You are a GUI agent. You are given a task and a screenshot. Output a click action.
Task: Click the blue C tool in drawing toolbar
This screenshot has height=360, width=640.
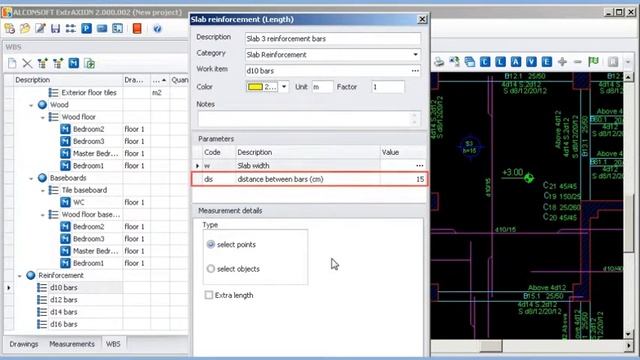coord(485,62)
